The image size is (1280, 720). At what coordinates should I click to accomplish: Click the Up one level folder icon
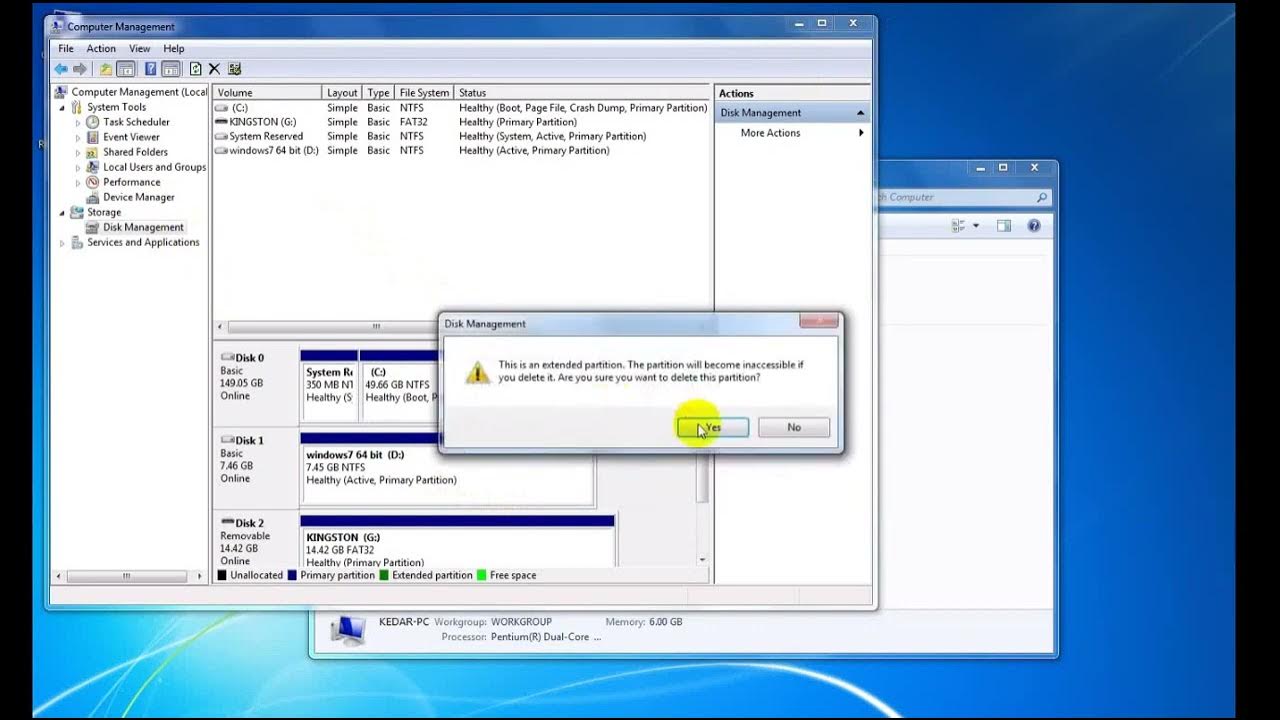[106, 69]
